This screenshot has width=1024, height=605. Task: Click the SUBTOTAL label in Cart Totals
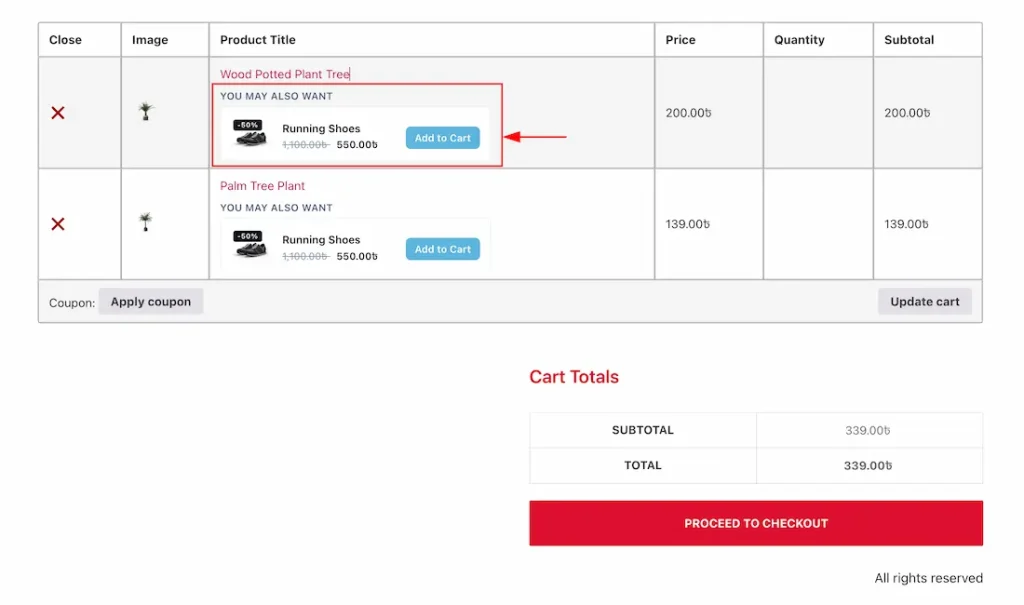click(x=643, y=430)
